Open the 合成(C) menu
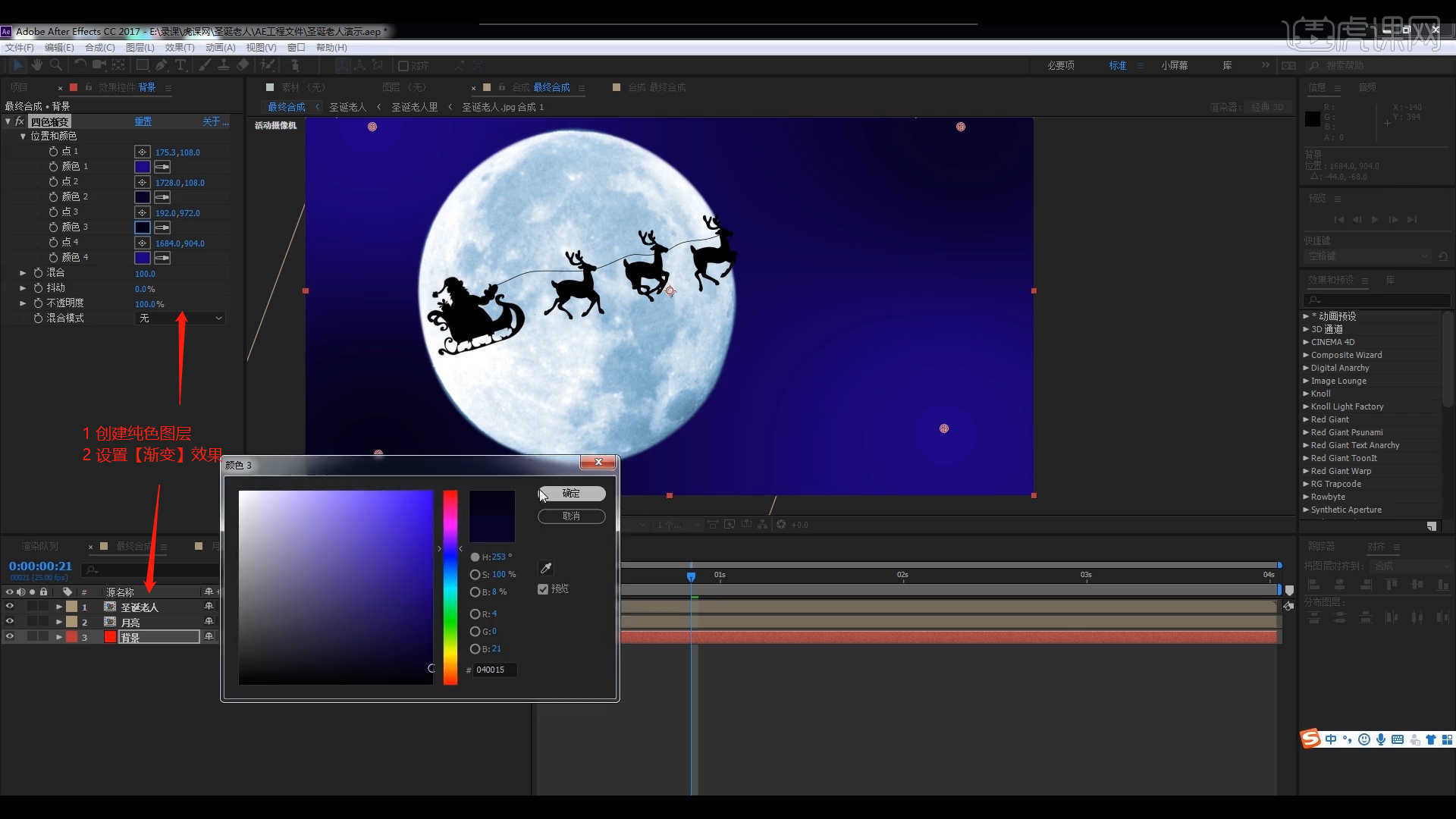 click(100, 47)
